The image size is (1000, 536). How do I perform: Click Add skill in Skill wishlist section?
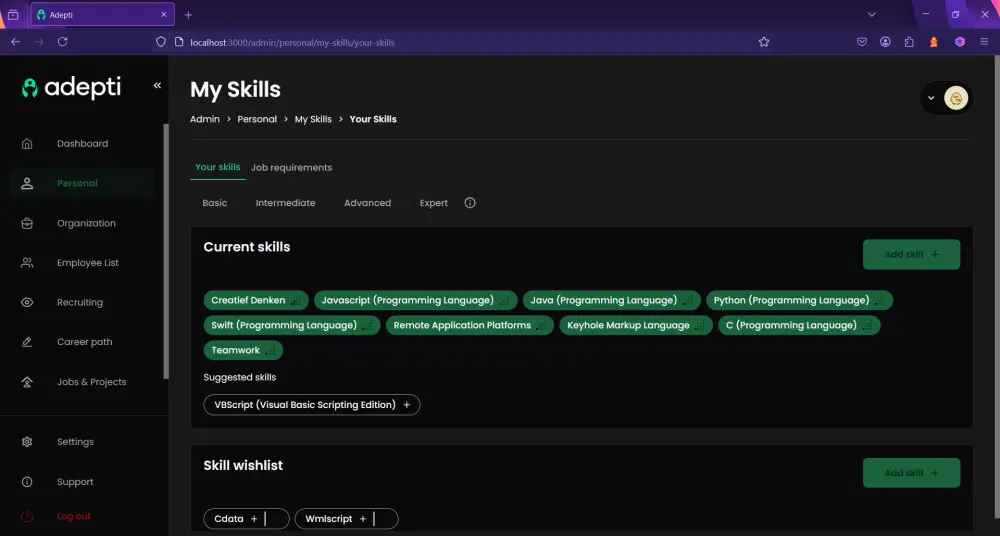pos(911,473)
